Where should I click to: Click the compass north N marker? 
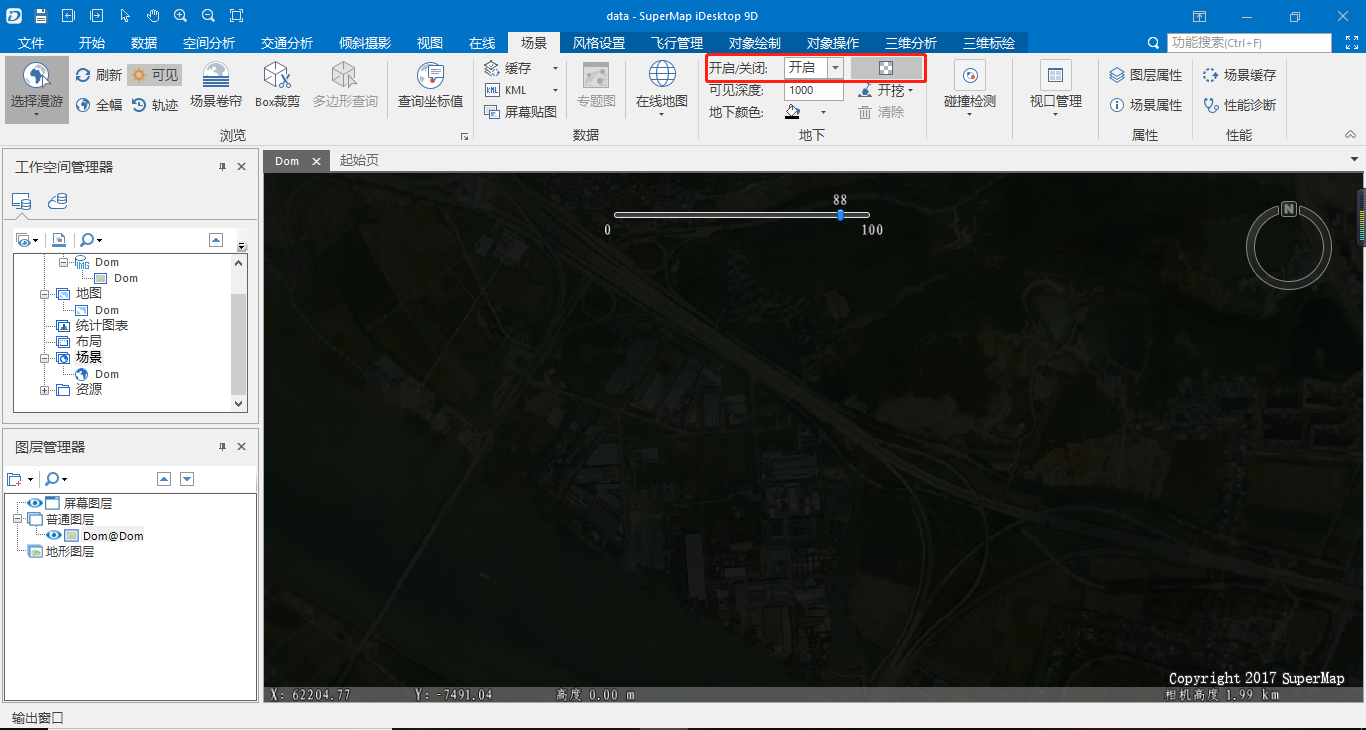pos(1289,209)
